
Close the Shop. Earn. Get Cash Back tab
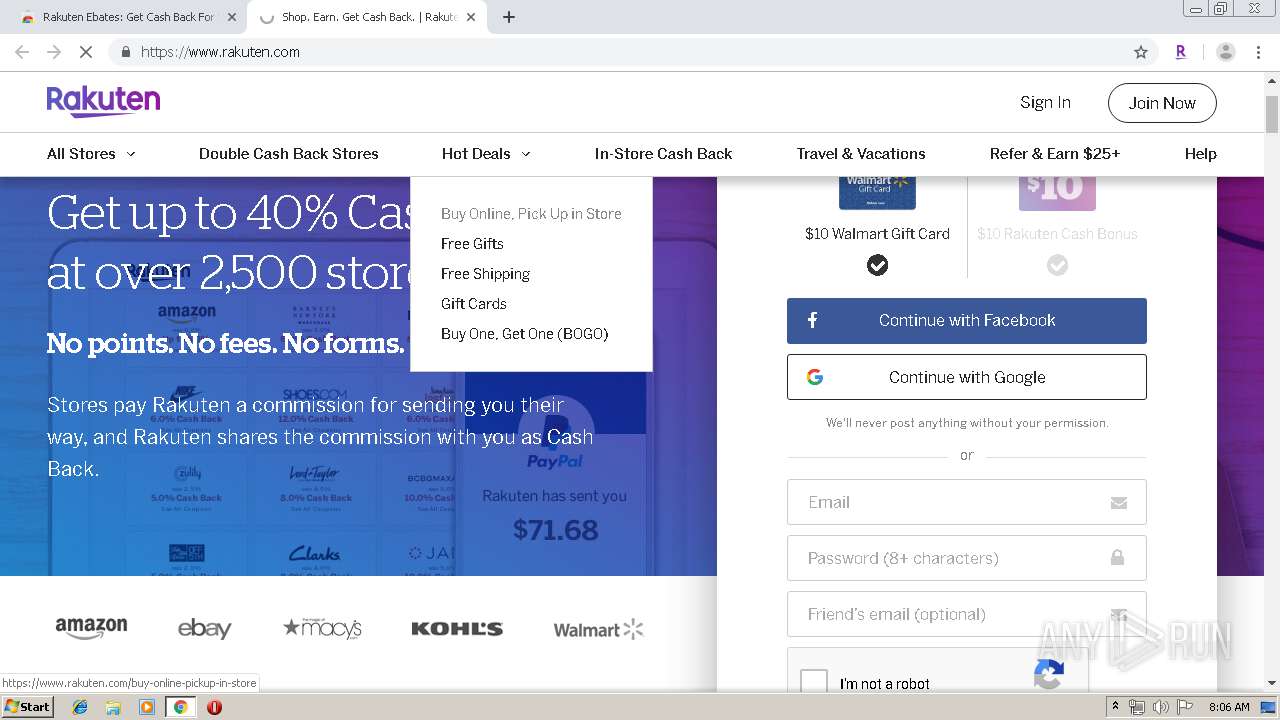(x=473, y=17)
